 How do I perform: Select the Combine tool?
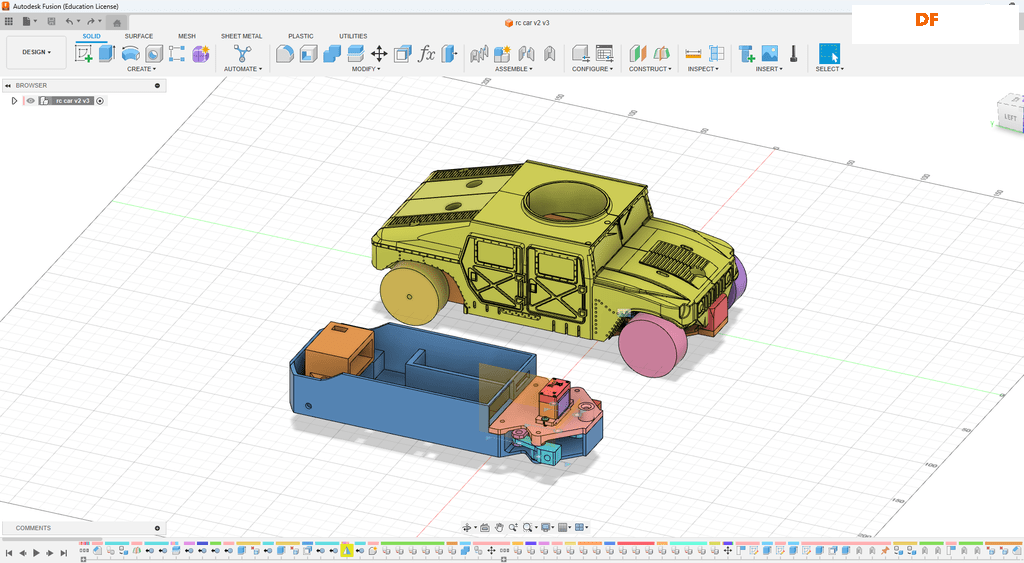332,54
